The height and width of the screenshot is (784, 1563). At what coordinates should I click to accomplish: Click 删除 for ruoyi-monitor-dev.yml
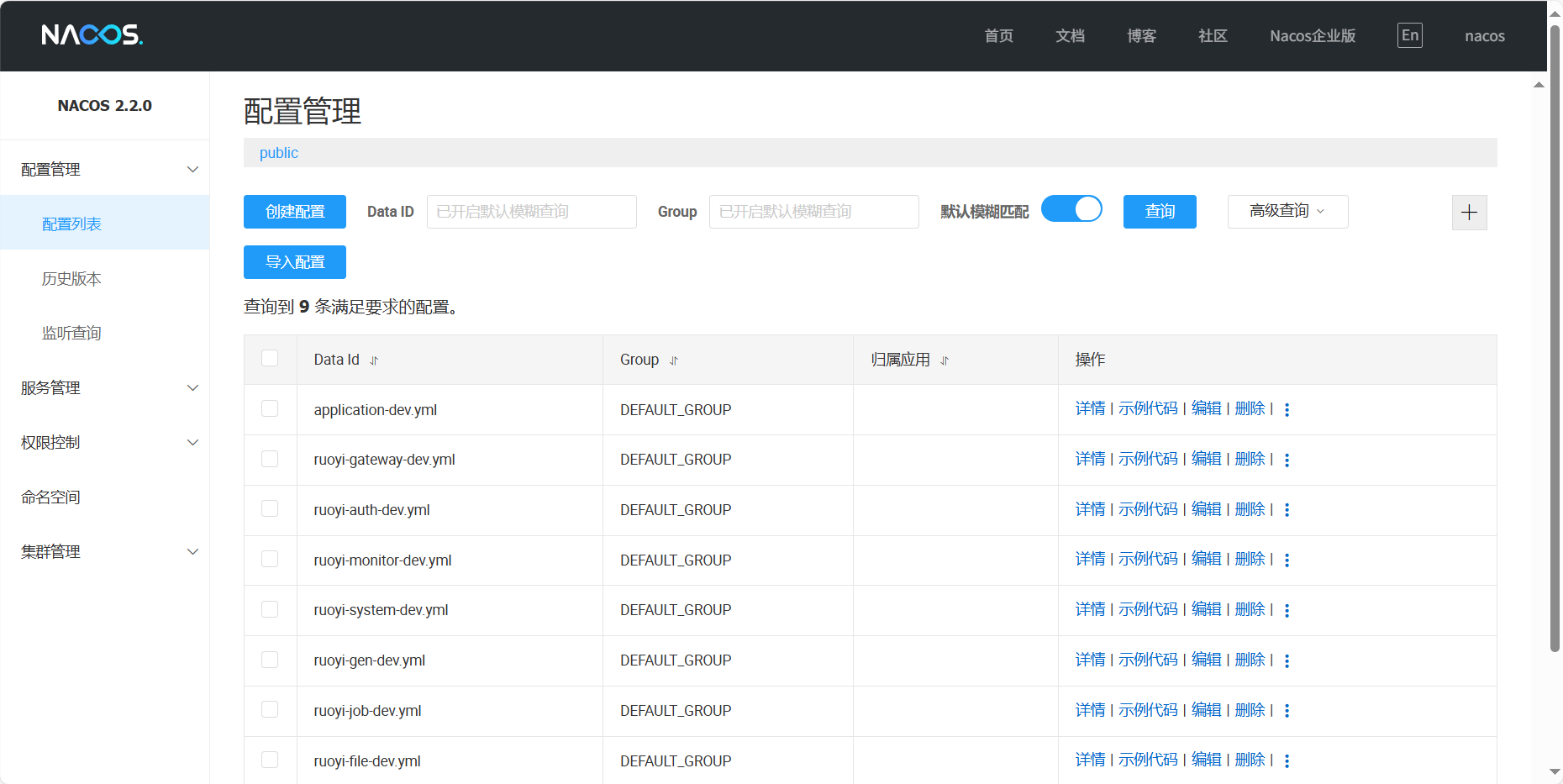click(1250, 559)
